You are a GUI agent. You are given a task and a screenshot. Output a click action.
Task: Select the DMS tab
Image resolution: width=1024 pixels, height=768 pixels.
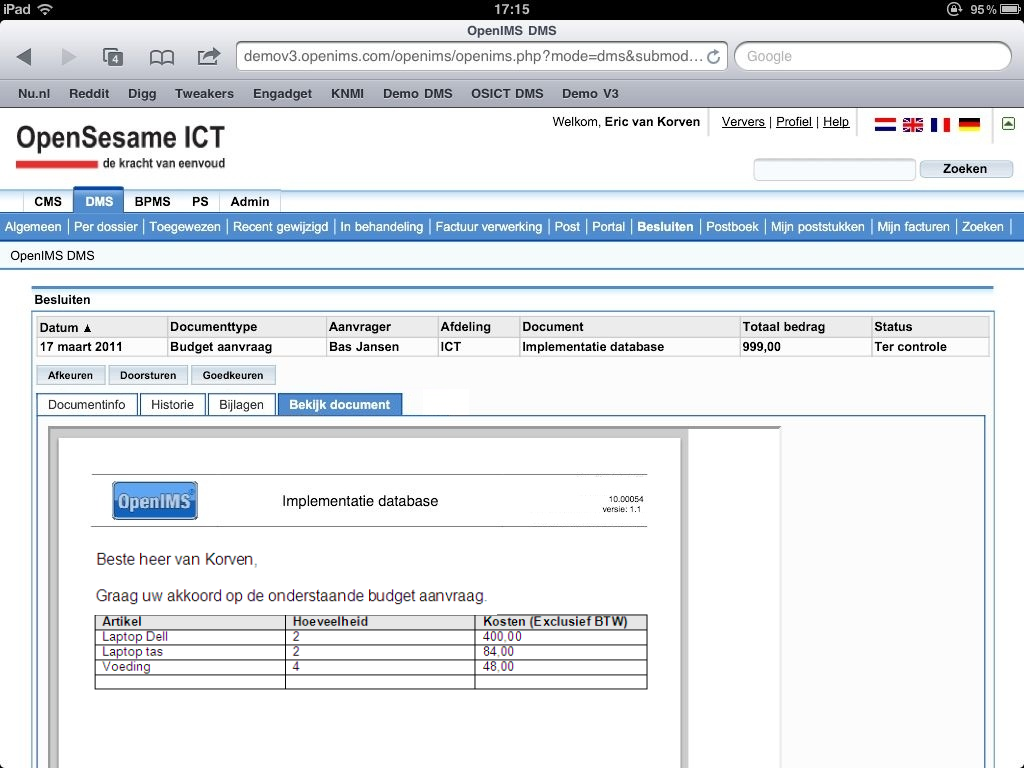pos(99,201)
